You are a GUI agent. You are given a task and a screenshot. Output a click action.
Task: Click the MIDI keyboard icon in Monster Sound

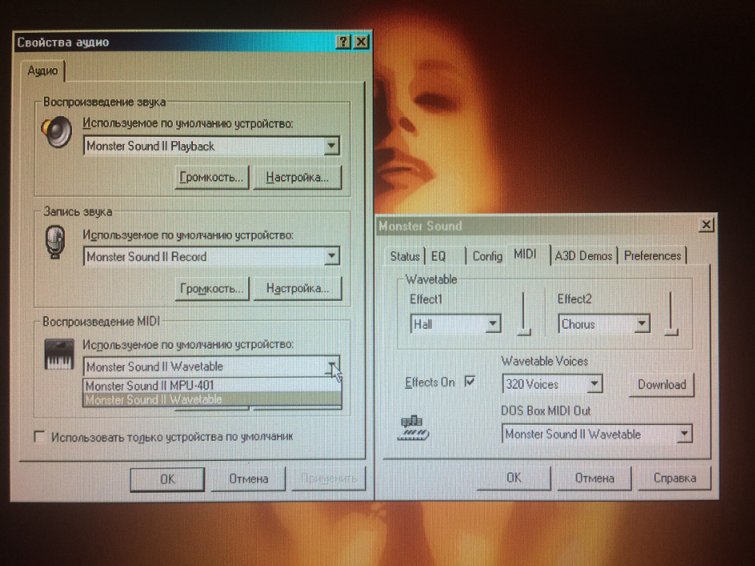[x=414, y=428]
